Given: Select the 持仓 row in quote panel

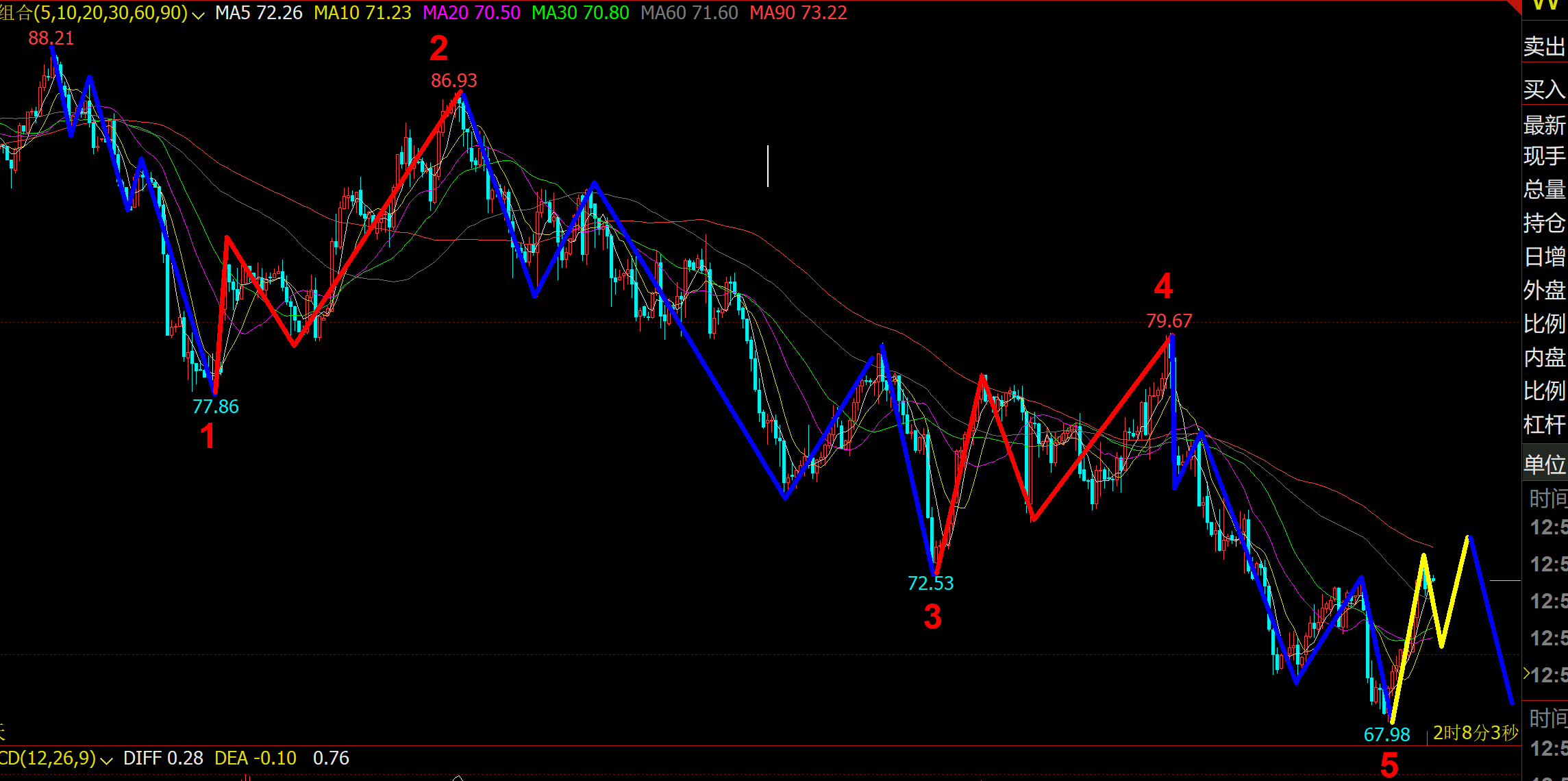Looking at the screenshot, I should [1544, 223].
